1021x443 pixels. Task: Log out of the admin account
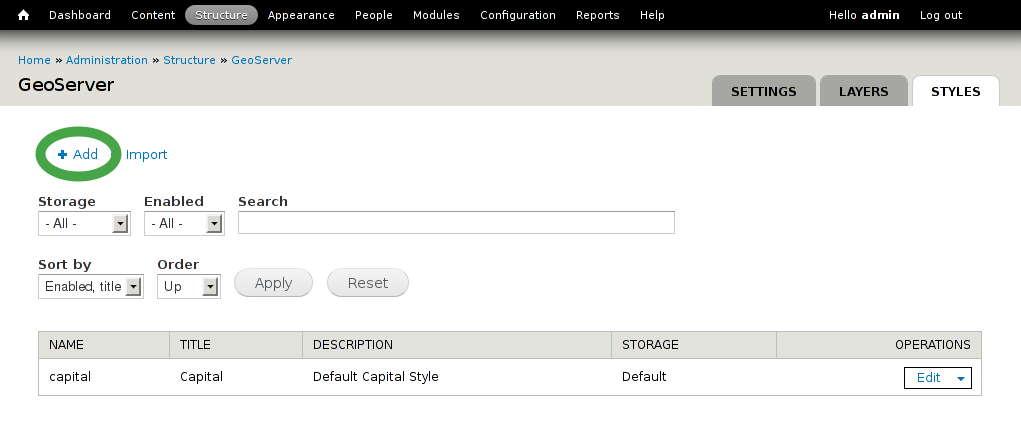coord(941,15)
